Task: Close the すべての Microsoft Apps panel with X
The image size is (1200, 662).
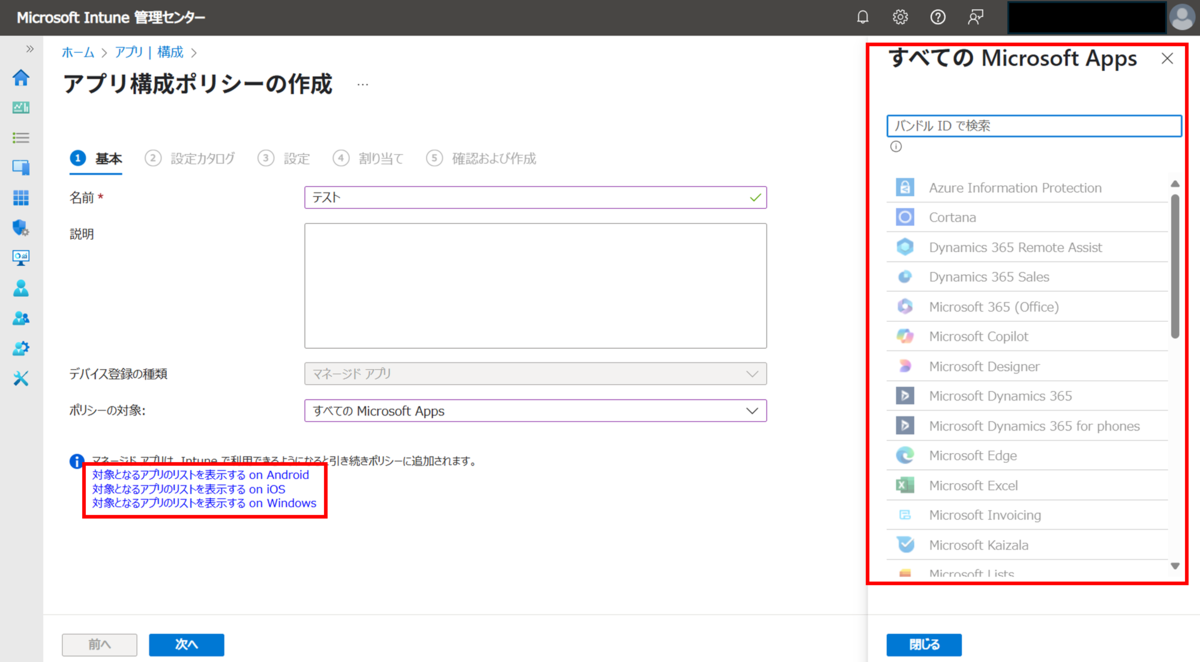Action: (1167, 59)
